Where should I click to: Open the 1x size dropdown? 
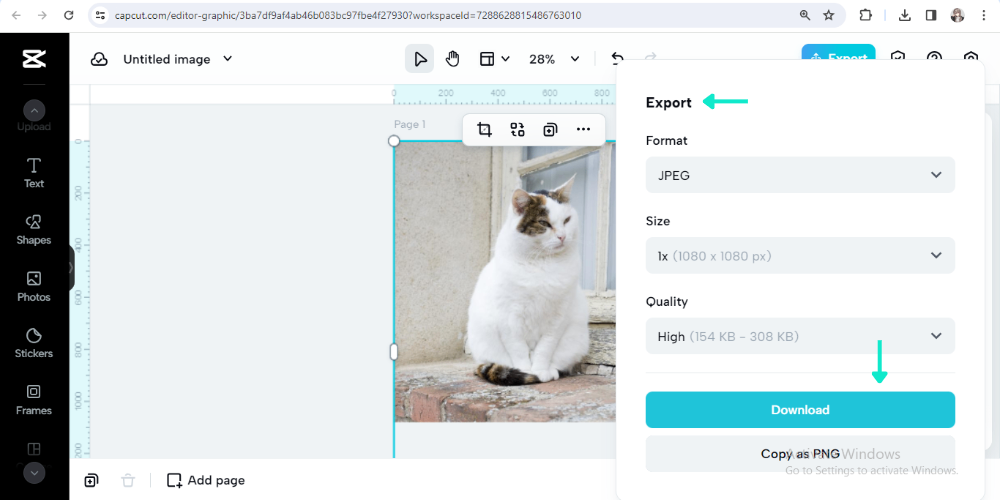(800, 256)
